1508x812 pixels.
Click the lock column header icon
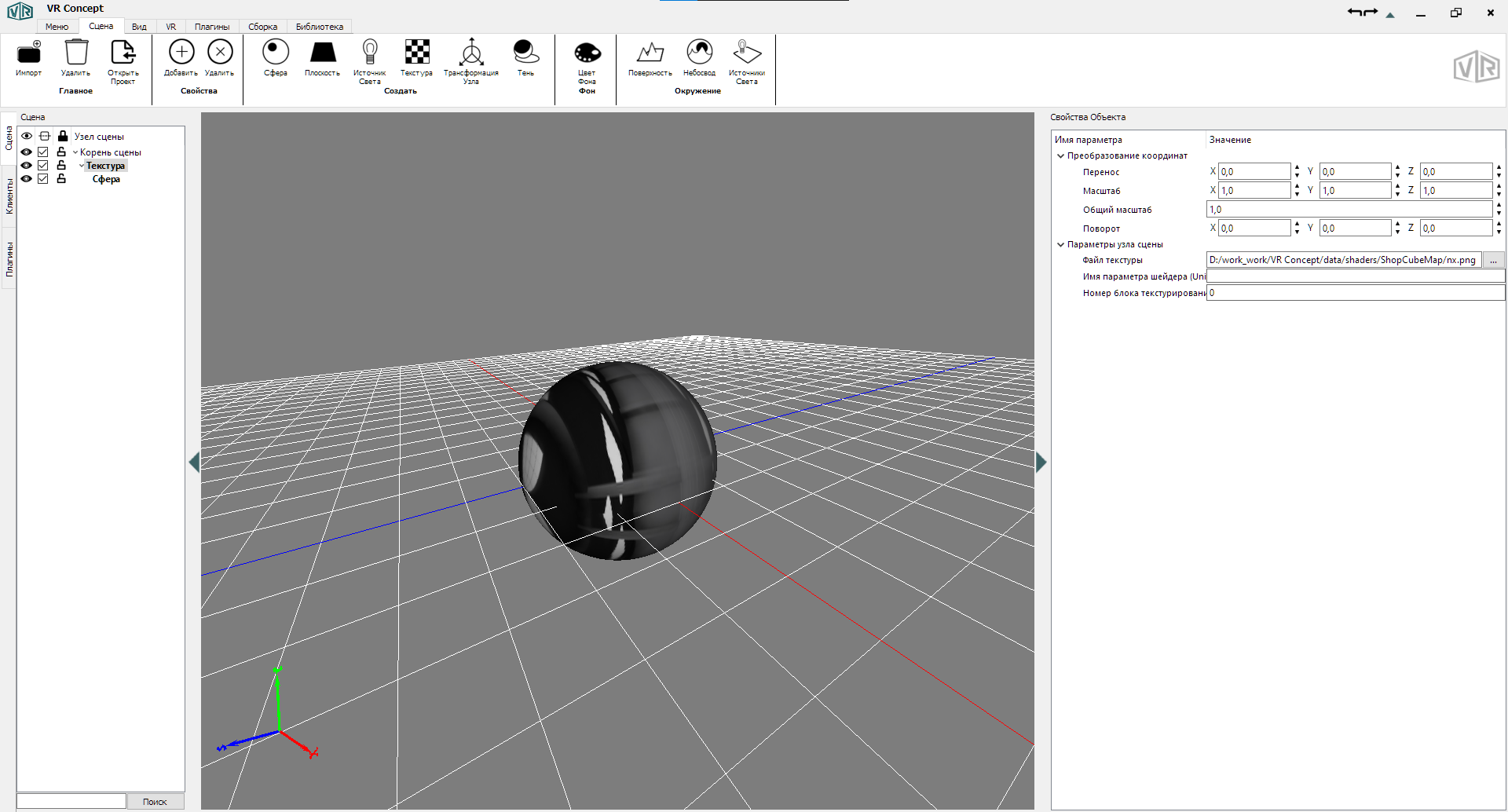(63, 136)
